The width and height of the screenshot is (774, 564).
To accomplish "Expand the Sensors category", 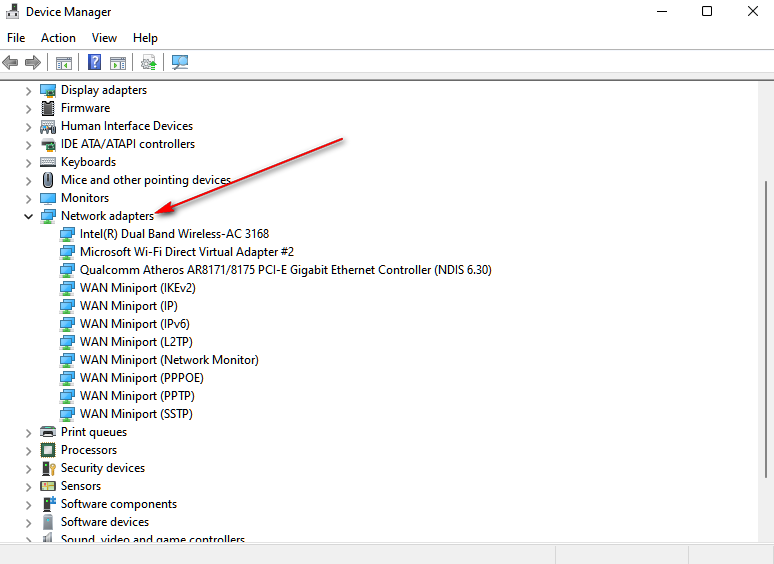I will [29, 487].
